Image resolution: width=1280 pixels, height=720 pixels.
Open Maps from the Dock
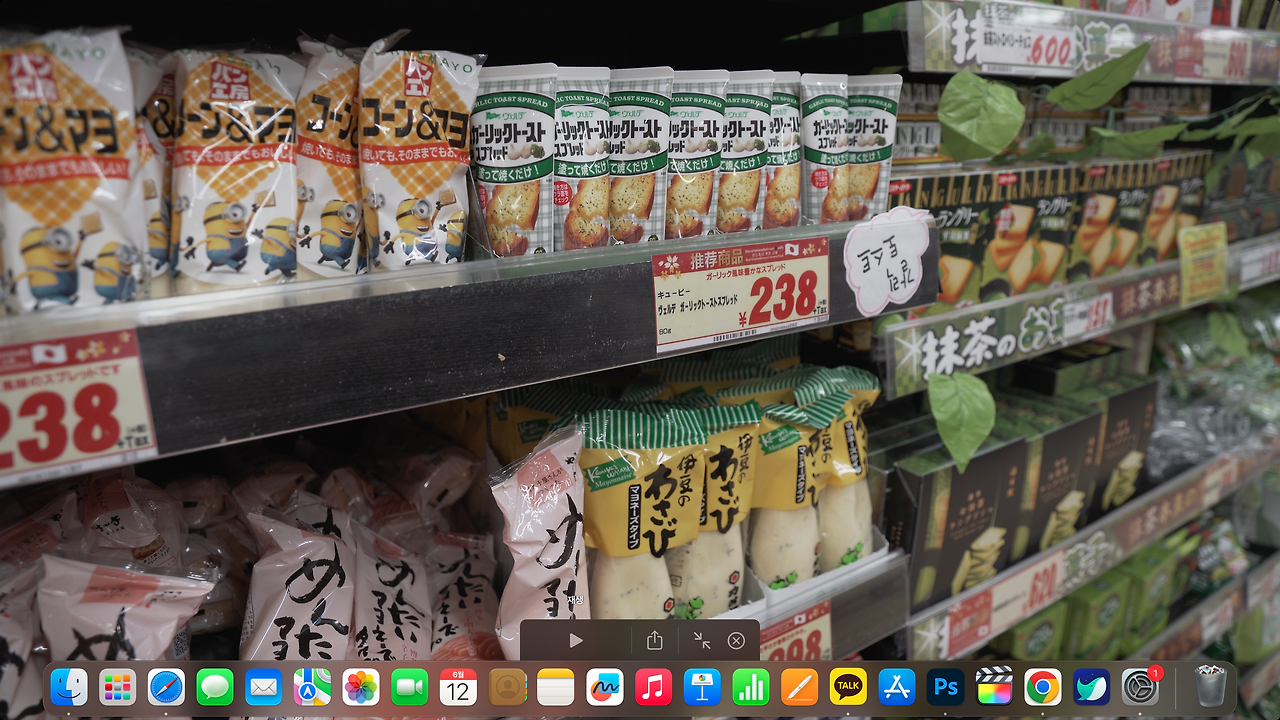[x=312, y=687]
